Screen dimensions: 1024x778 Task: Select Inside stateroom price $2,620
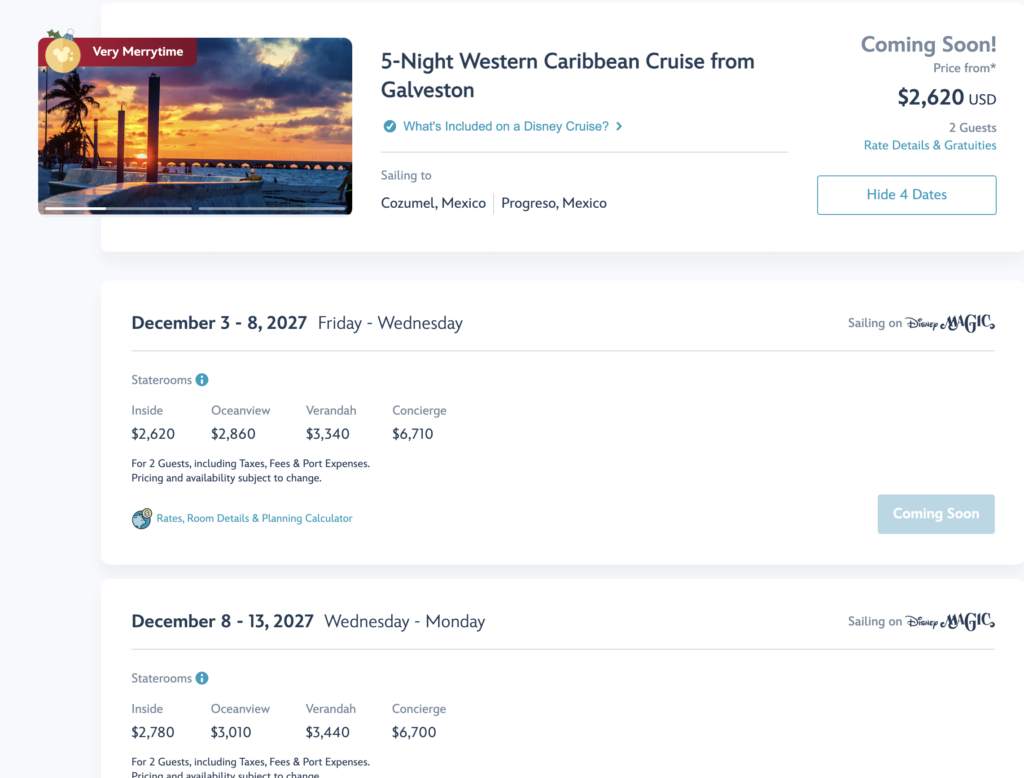tap(153, 434)
